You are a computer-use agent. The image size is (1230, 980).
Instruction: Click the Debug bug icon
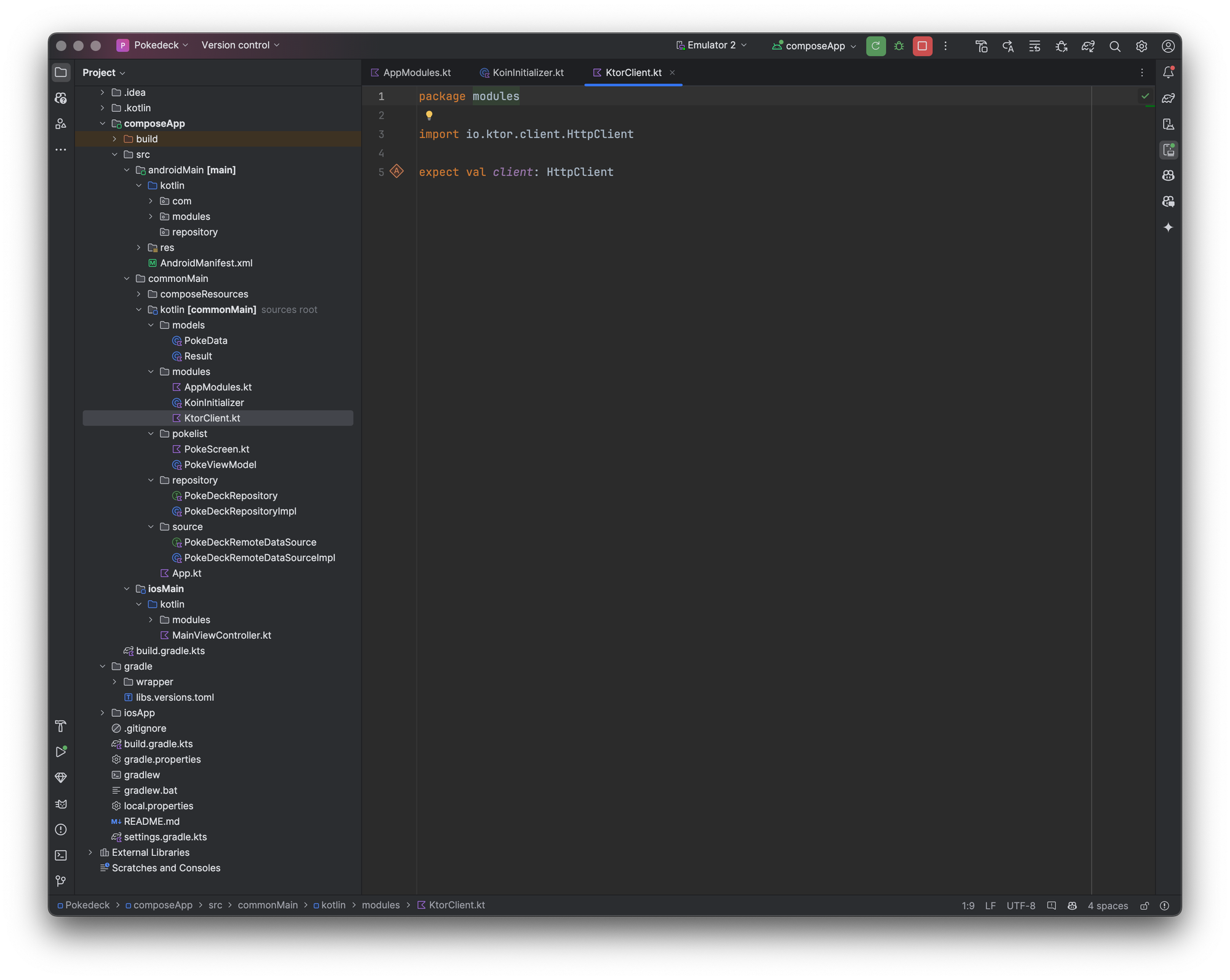tap(899, 46)
